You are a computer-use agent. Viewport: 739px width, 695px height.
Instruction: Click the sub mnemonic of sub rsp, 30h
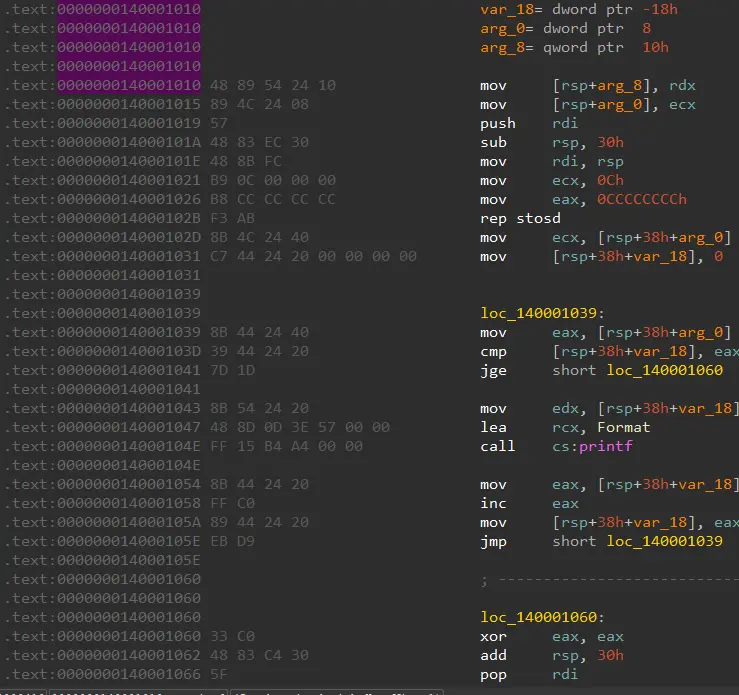coord(493,142)
